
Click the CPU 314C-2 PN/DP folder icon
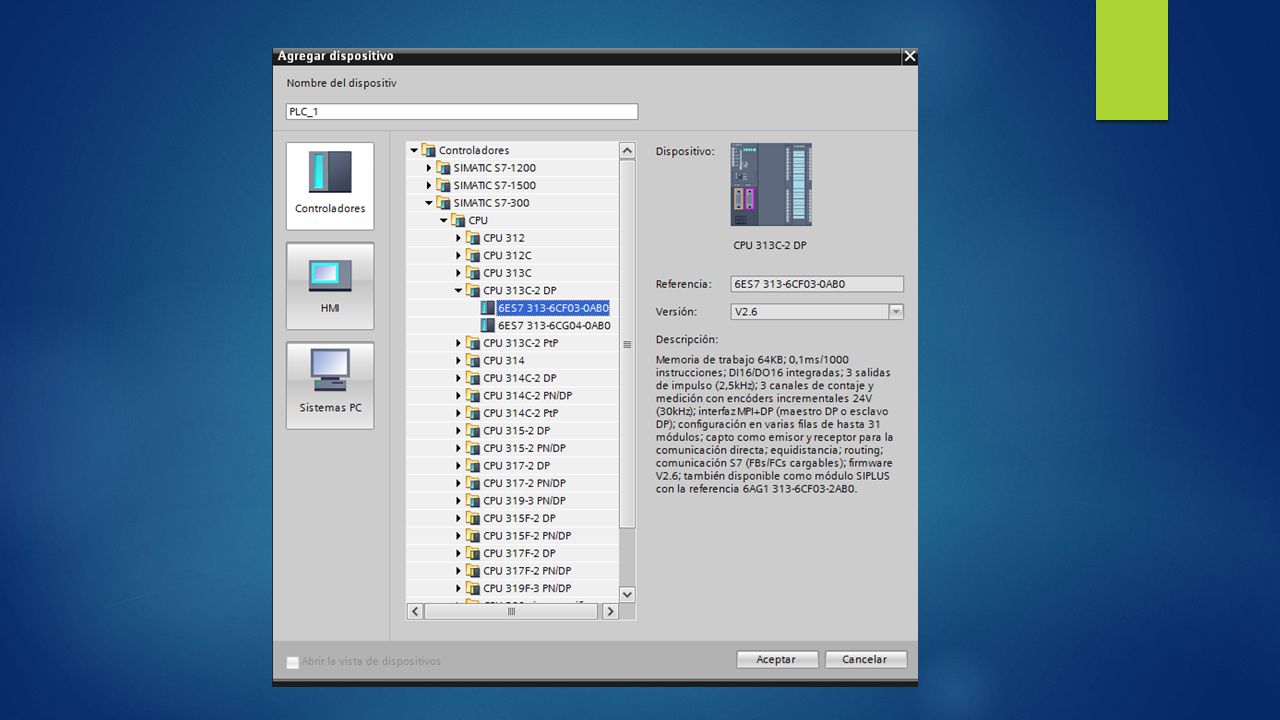[x=474, y=395]
